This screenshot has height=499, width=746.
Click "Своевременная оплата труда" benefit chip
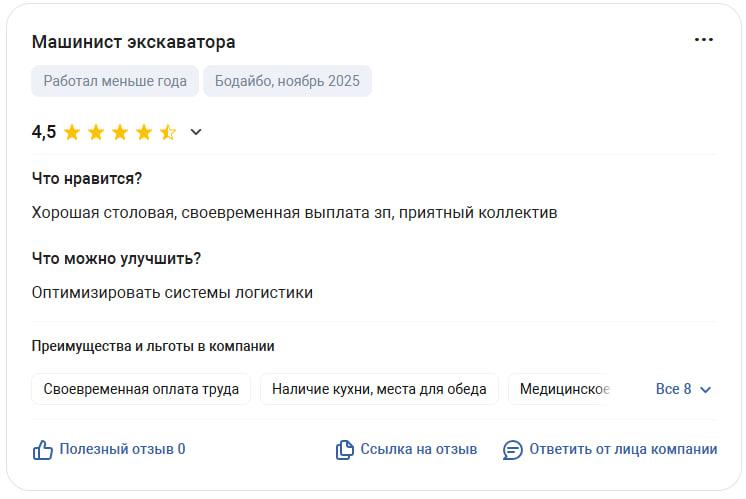[x=141, y=389]
